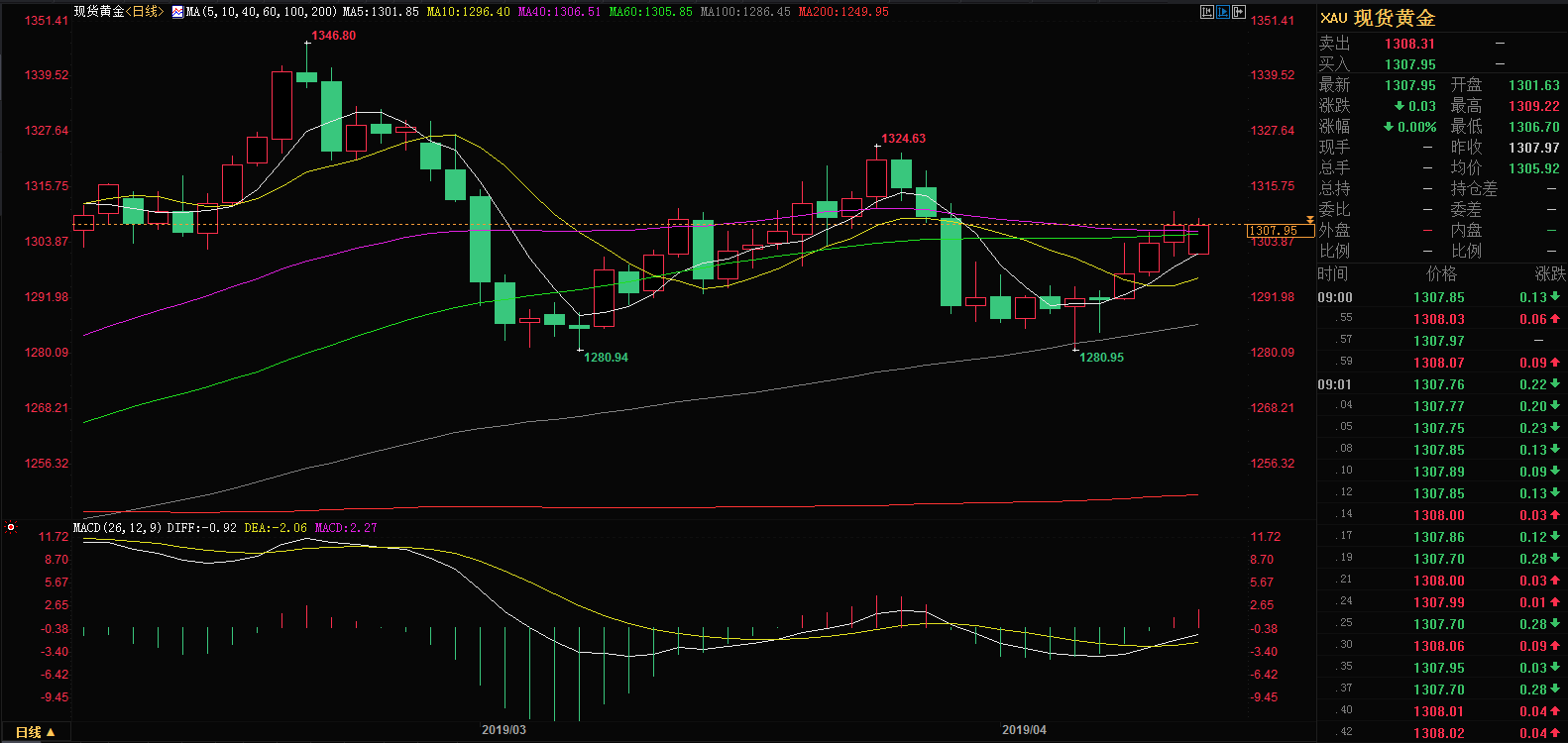Viewport: 1568px width, 743px height.
Task: Click the green down arrow beside 涨幅 0.00%
Action: (x=1389, y=127)
